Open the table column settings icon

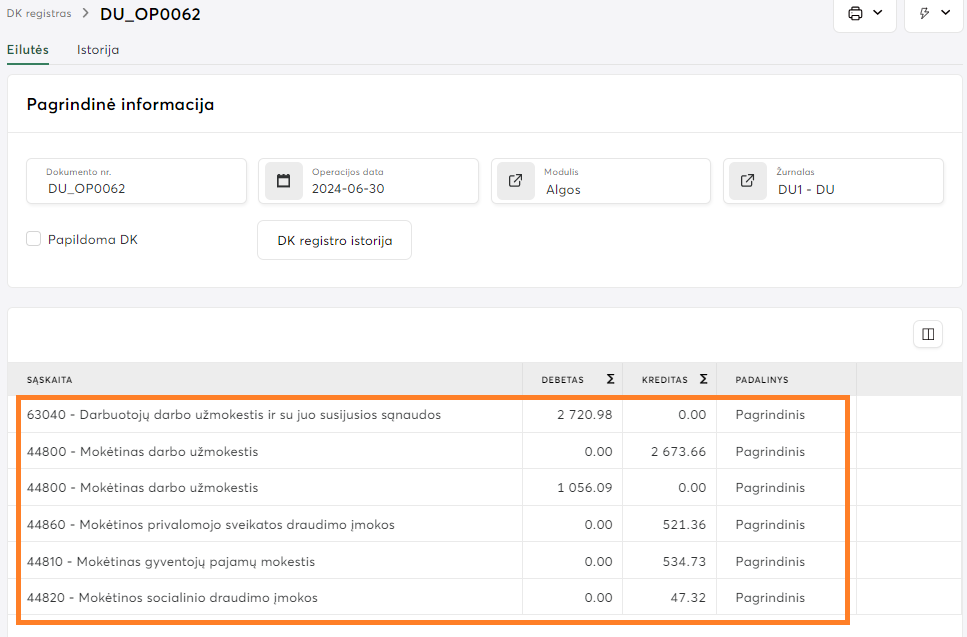coord(928,334)
